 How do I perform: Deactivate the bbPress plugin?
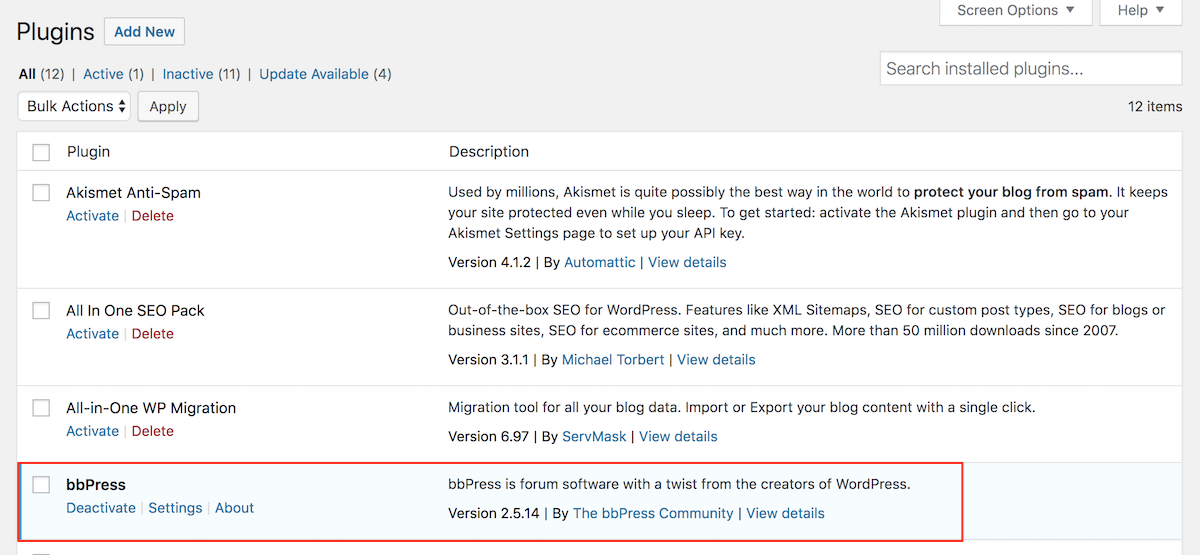click(101, 508)
